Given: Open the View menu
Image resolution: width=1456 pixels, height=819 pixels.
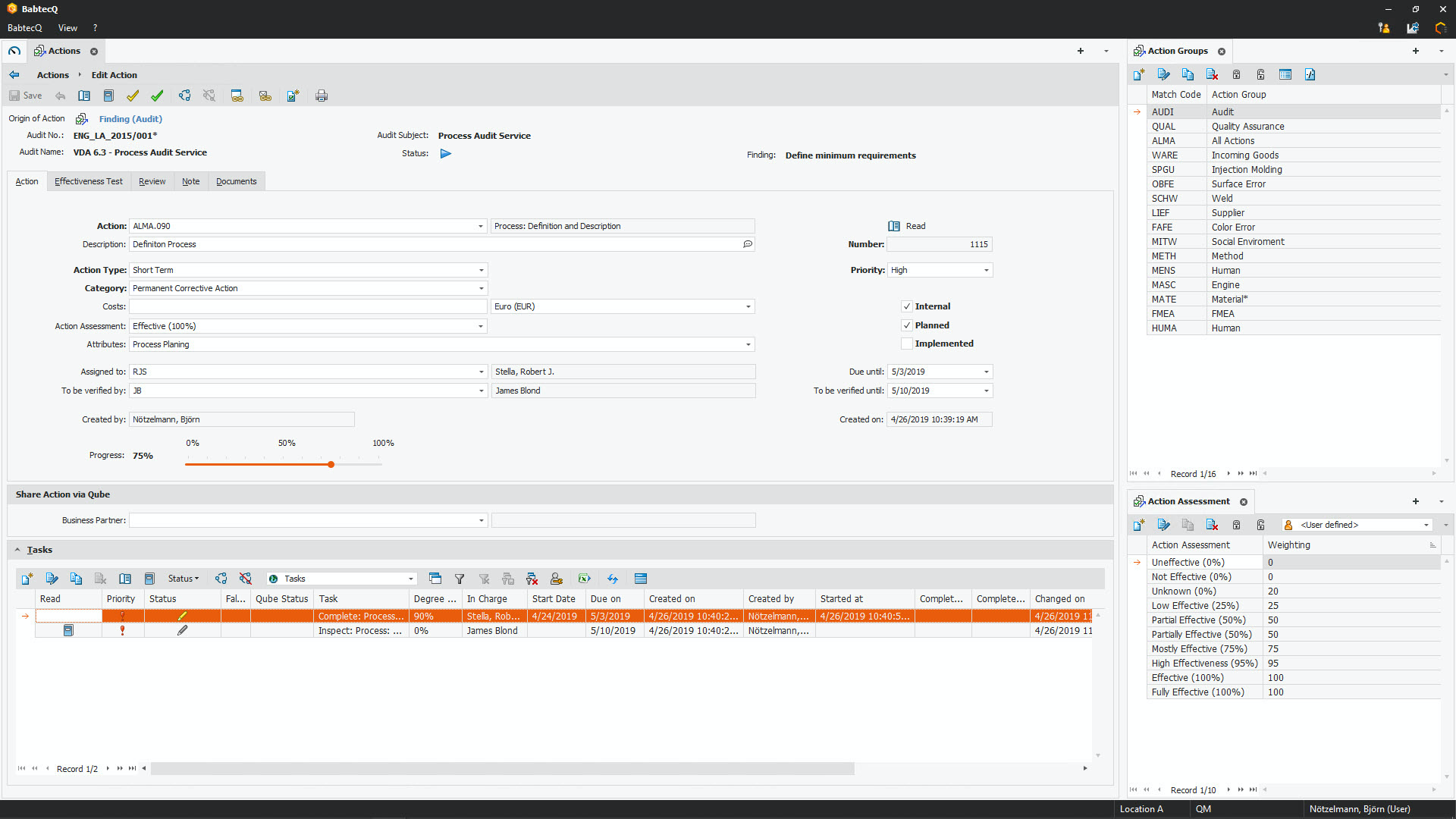Looking at the screenshot, I should coord(67,28).
